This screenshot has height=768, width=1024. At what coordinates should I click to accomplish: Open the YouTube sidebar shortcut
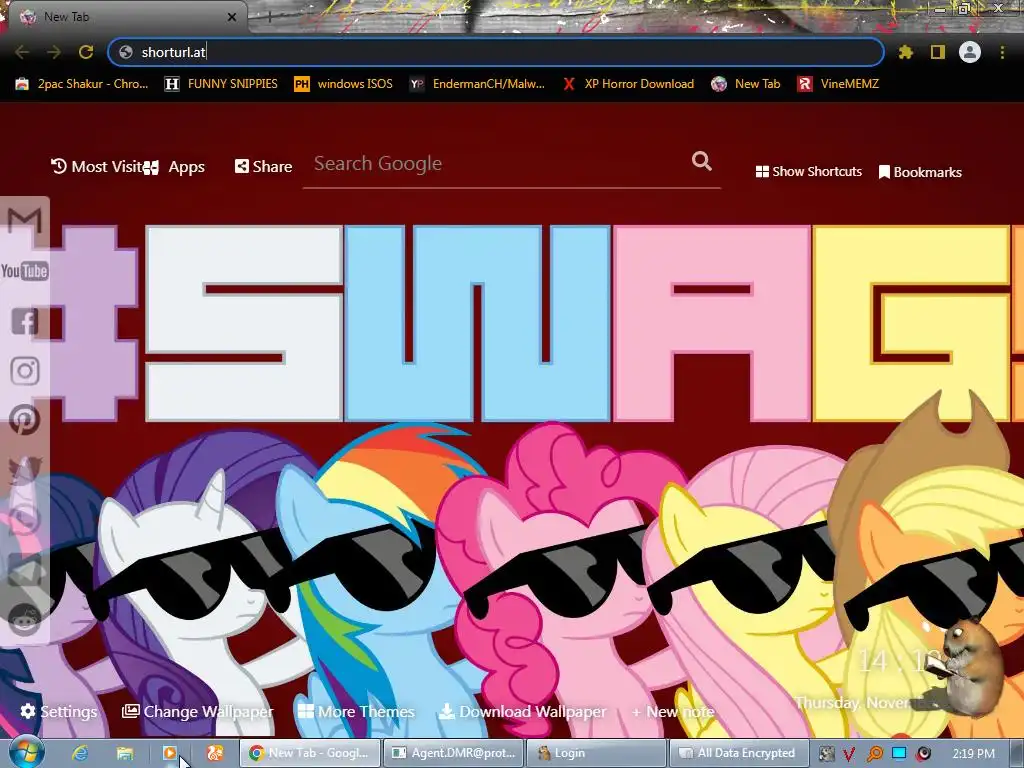(x=25, y=271)
